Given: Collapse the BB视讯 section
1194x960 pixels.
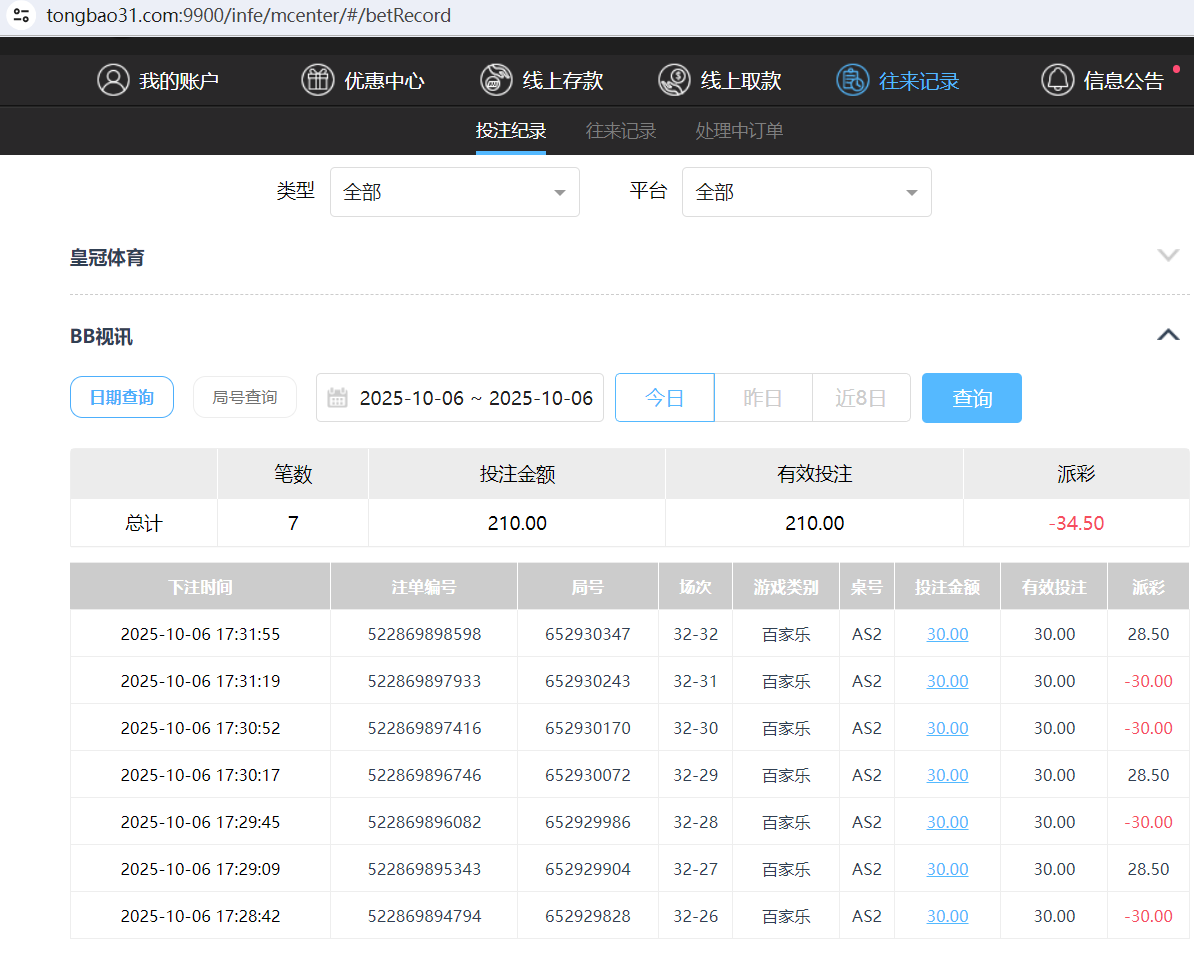Looking at the screenshot, I should pyautogui.click(x=1167, y=334).
